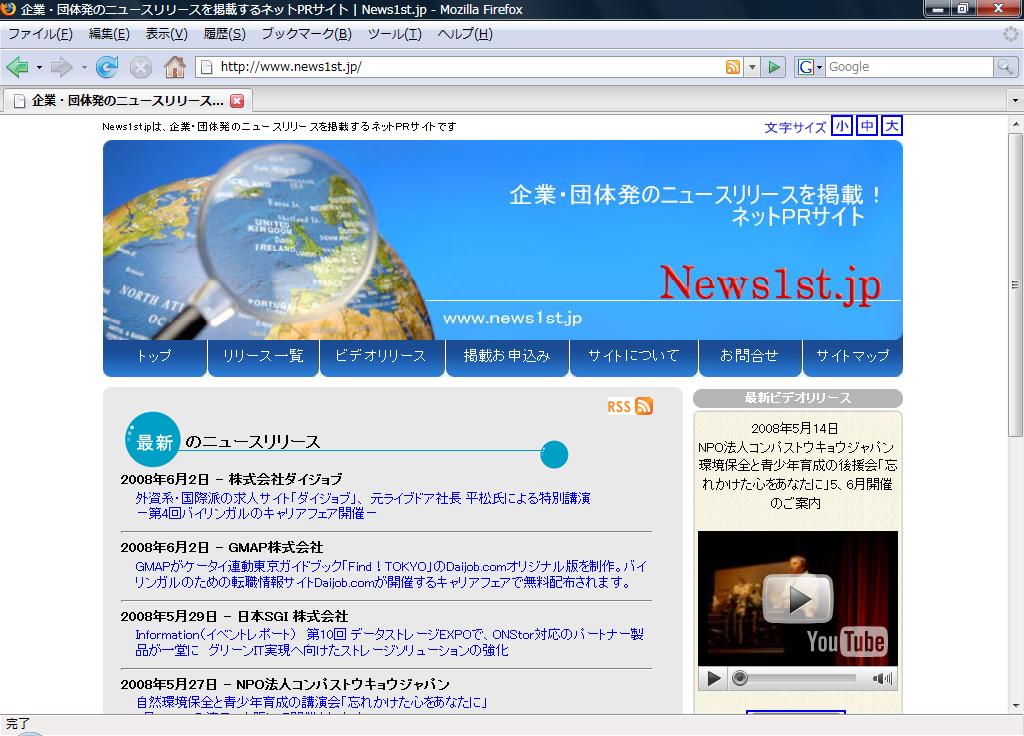Open the address bar history dropdown
Viewport: 1024px width, 736px height.
pos(752,67)
